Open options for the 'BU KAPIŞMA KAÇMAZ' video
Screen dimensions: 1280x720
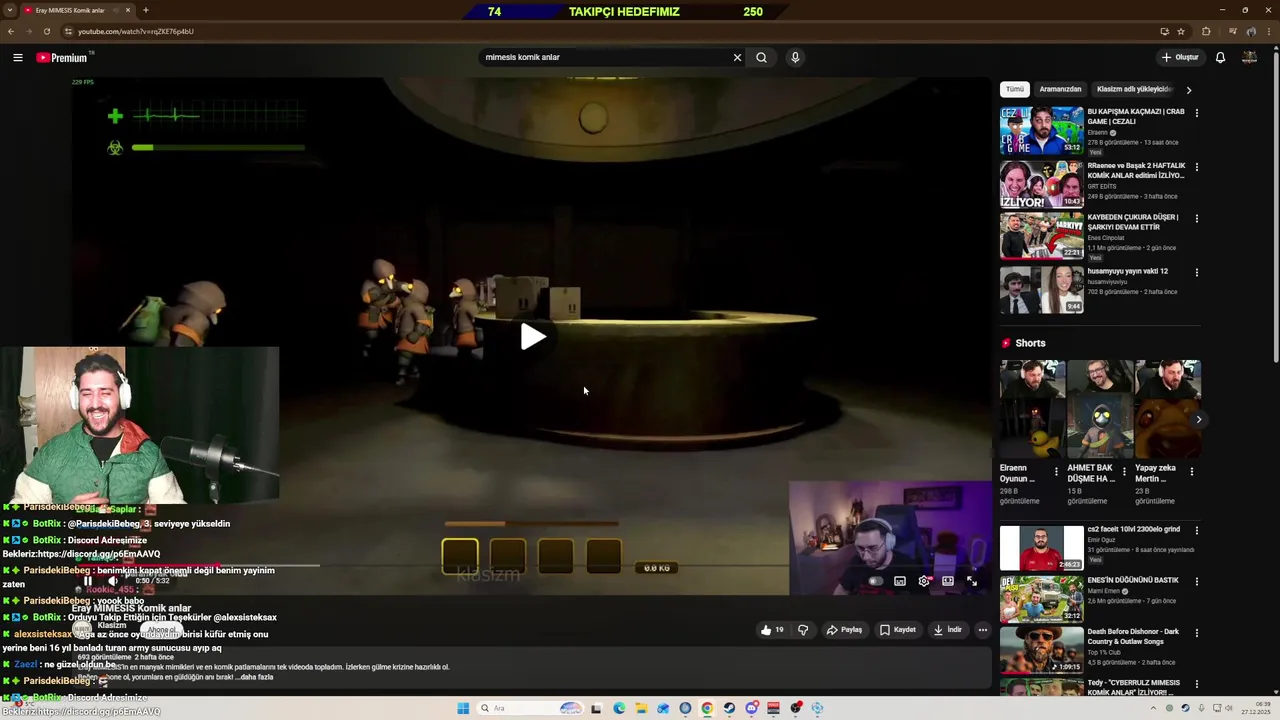tap(1196, 113)
